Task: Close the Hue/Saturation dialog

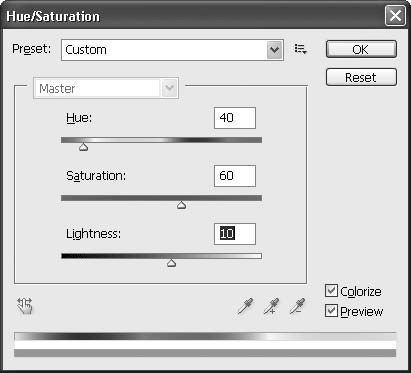Action: tap(395, 15)
